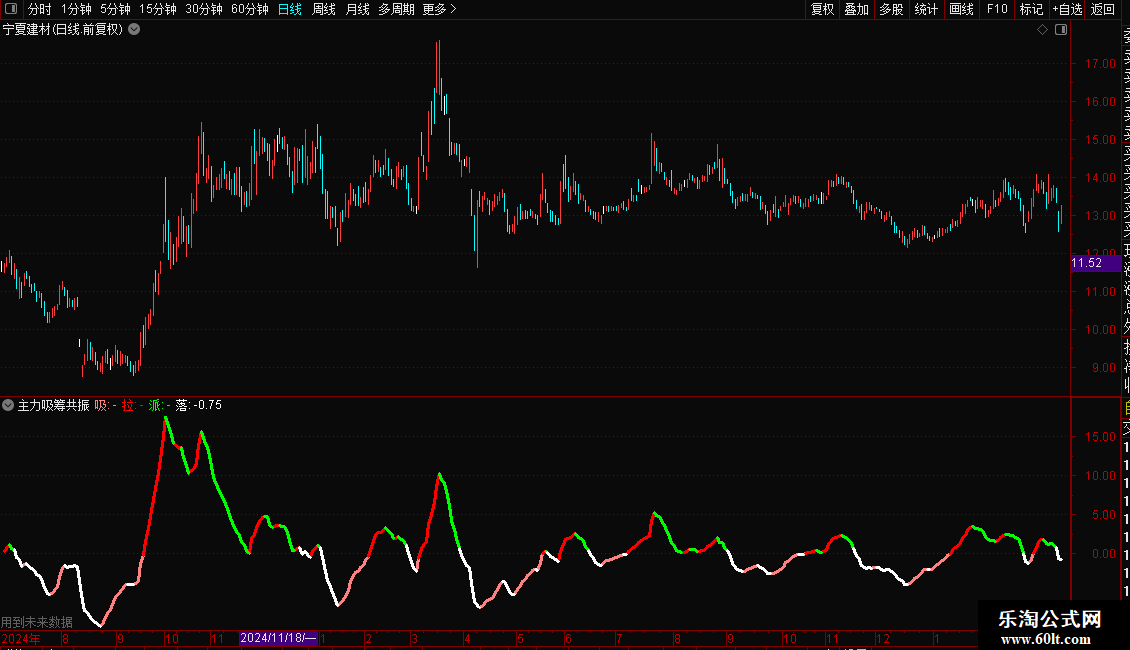Click the 返回 back button

coord(1103,9)
